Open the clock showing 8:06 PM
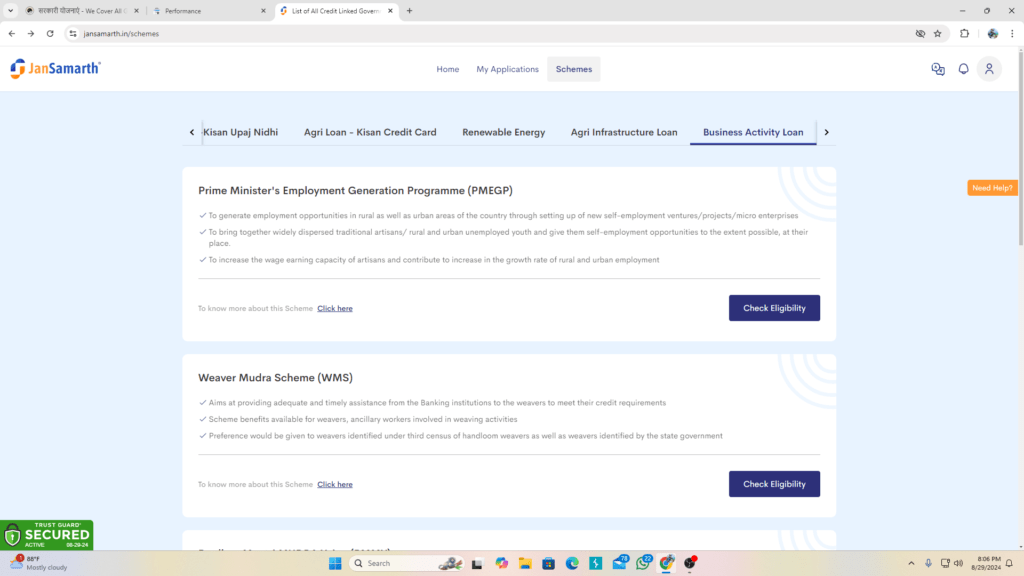The height and width of the screenshot is (576, 1024). tap(985, 563)
